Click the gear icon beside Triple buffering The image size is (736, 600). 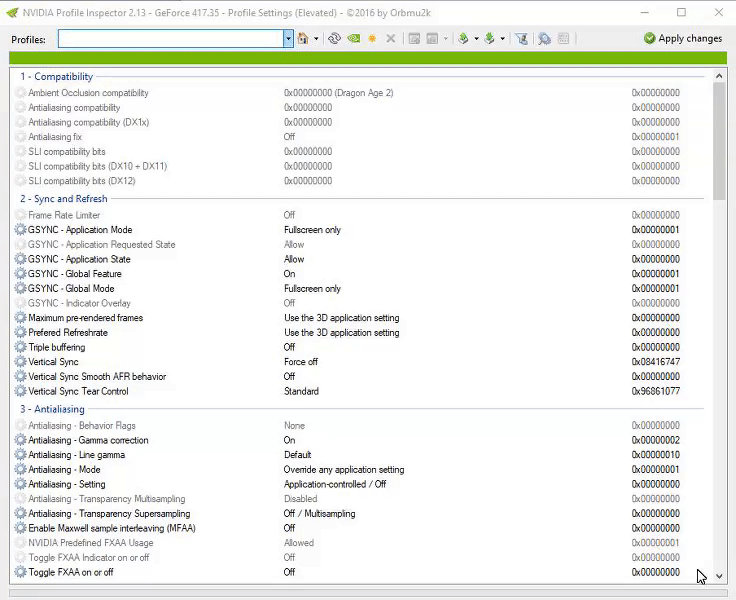pyautogui.click(x=20, y=347)
